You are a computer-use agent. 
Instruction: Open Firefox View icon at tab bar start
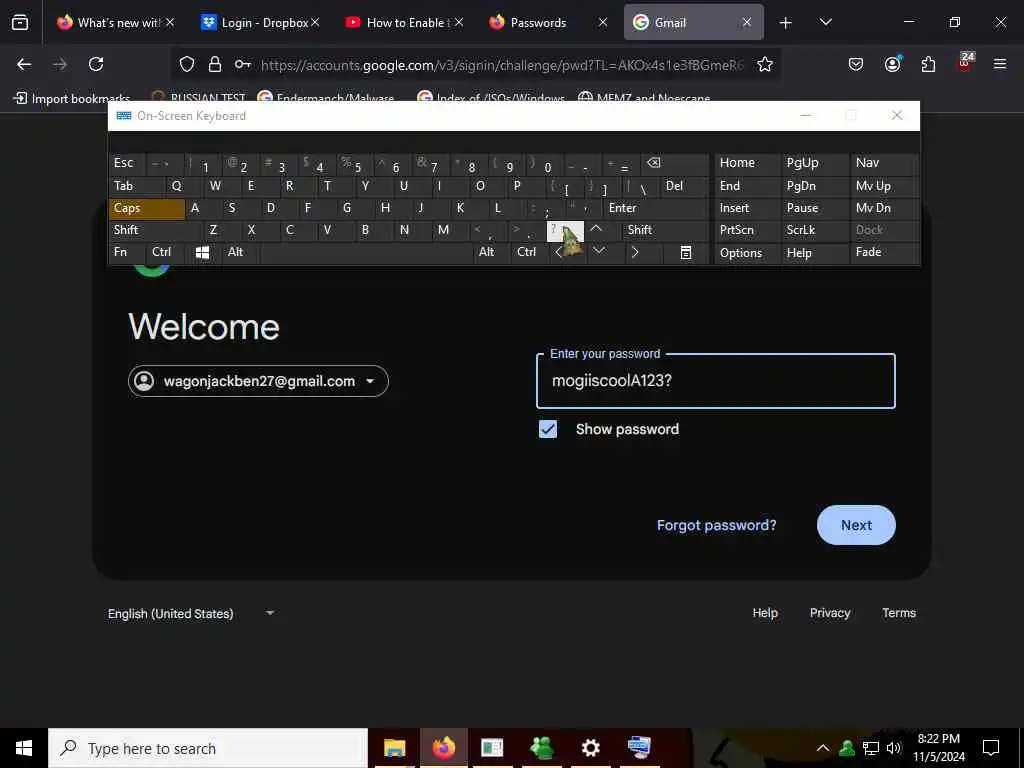click(x=20, y=22)
